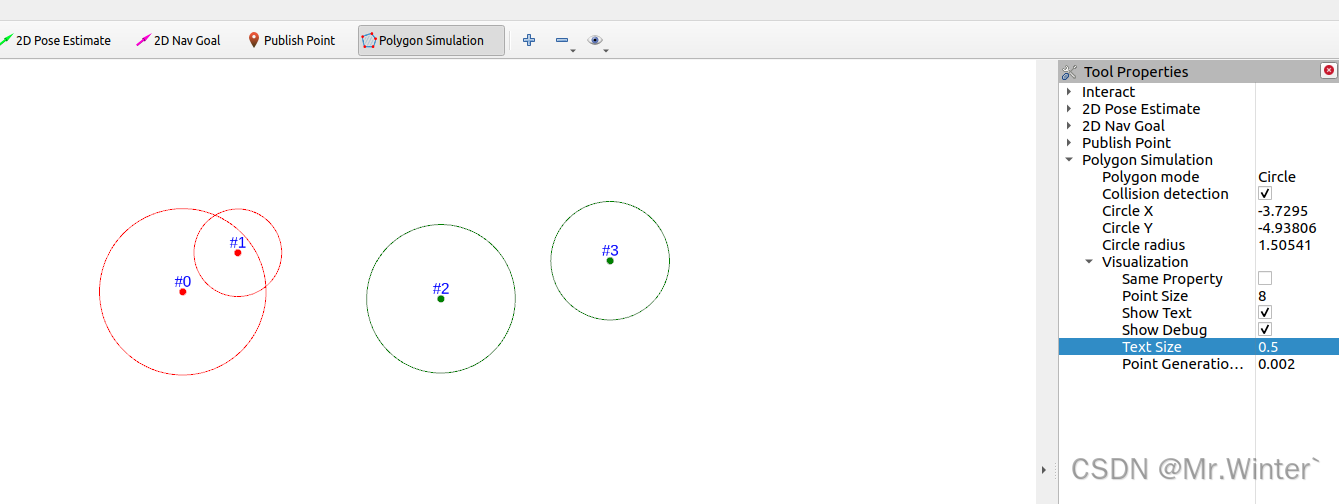Select the 2D Pose Estimate tool
This screenshot has width=1339, height=504.
pyautogui.click(x=56, y=41)
